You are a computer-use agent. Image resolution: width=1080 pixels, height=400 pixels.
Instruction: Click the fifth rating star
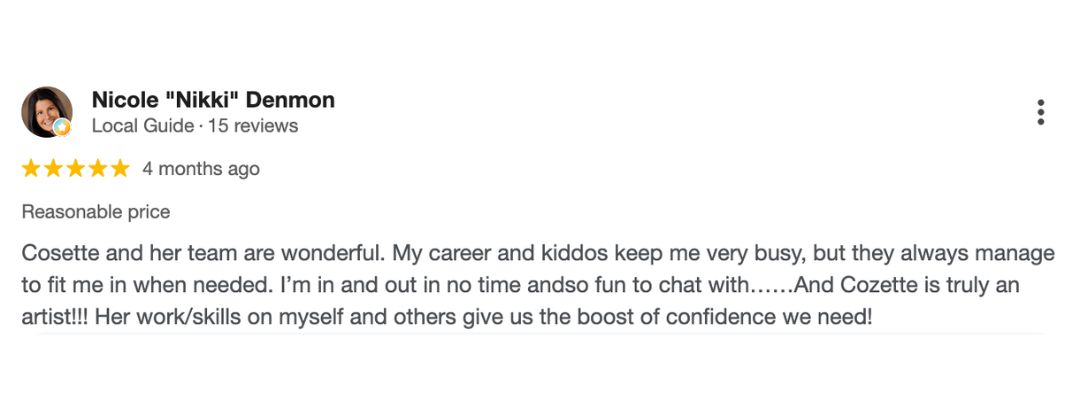119,169
